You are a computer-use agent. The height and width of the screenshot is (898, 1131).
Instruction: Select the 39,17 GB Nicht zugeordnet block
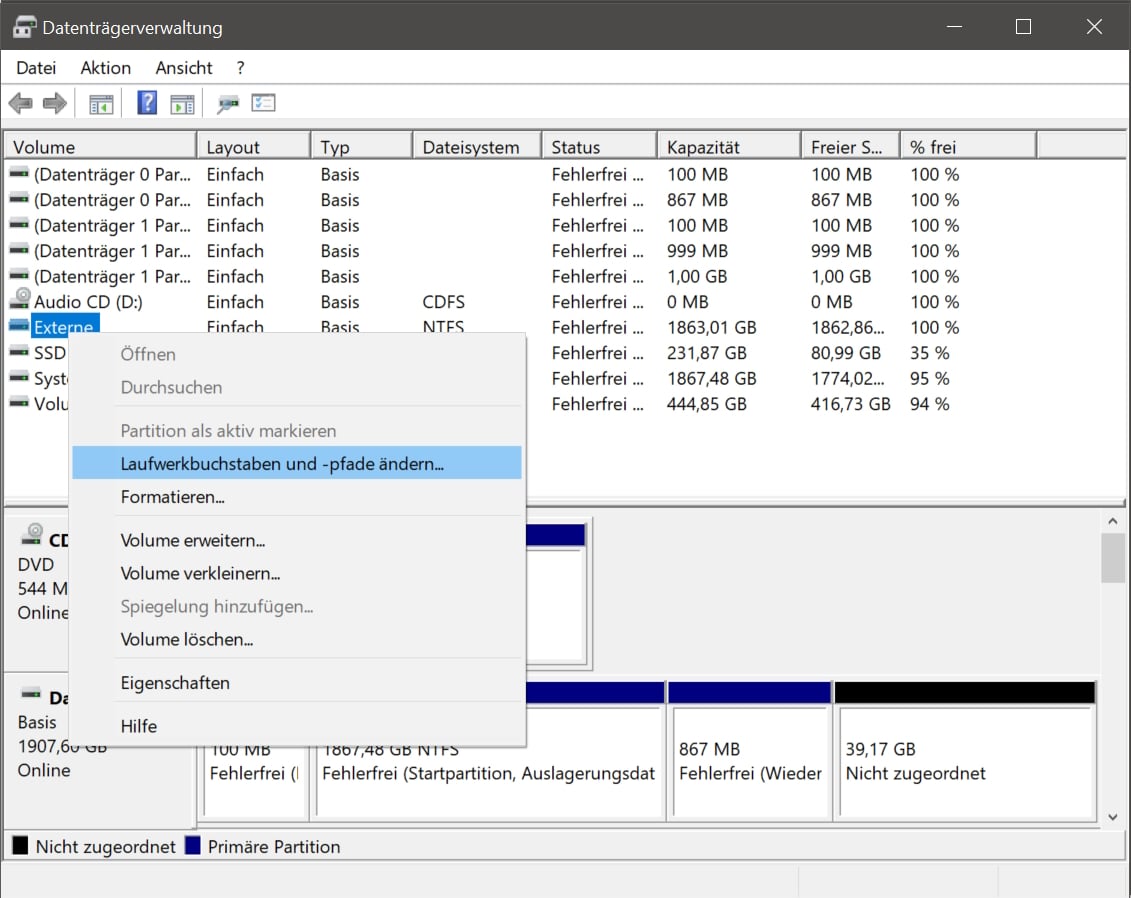965,750
